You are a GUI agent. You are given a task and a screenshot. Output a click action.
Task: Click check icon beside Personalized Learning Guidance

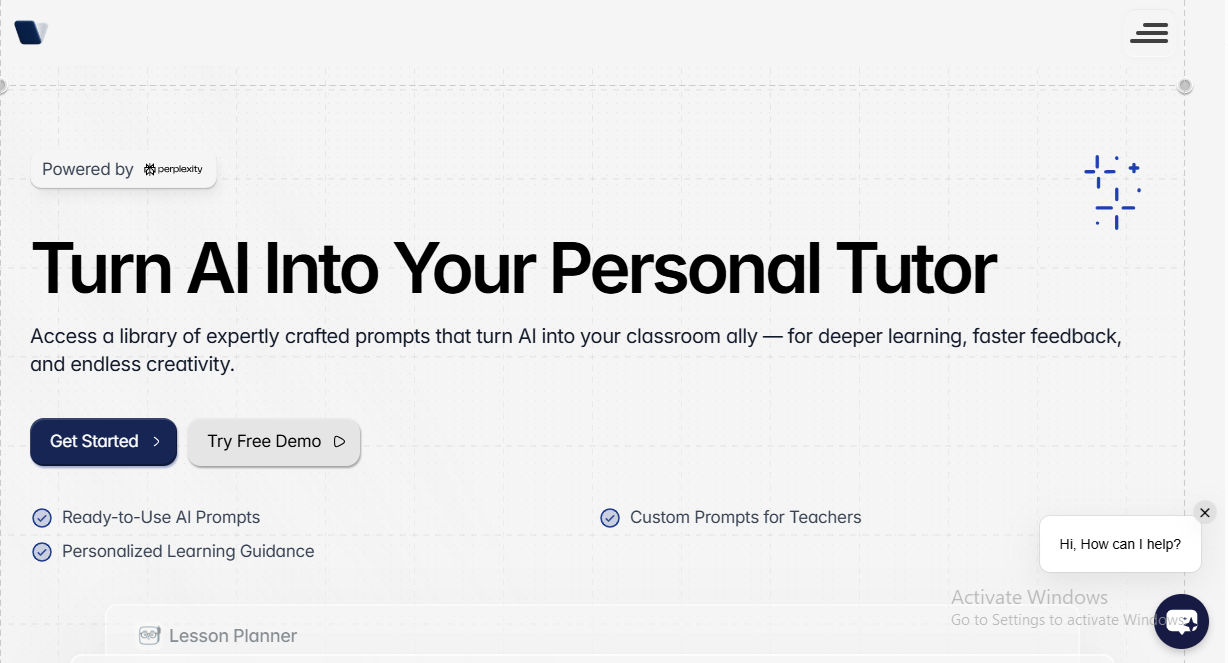click(42, 552)
